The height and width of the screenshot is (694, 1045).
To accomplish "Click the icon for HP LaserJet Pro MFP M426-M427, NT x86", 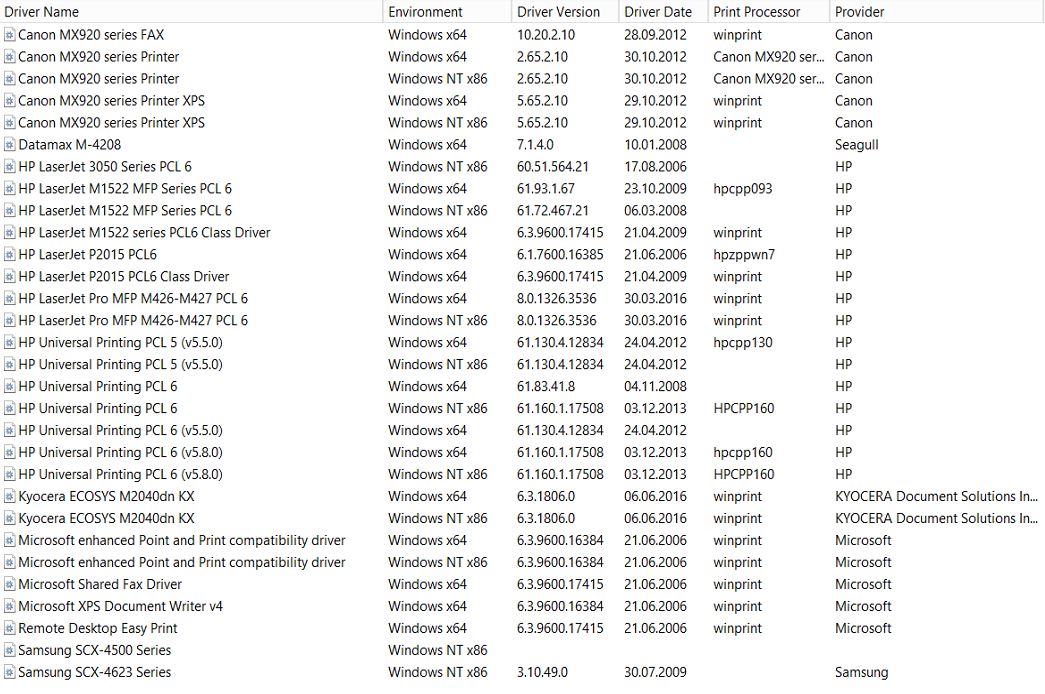I will (x=9, y=321).
